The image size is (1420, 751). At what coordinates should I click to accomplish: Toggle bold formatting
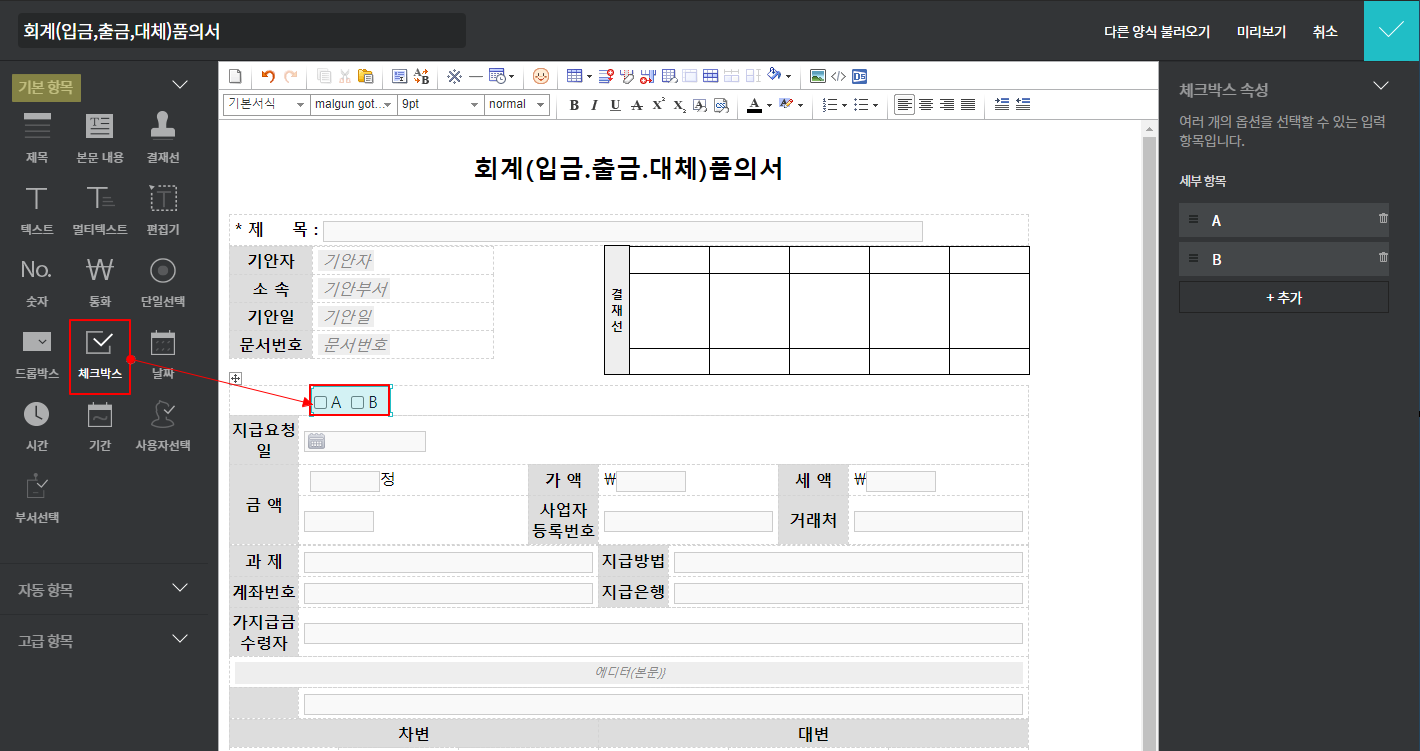(574, 105)
